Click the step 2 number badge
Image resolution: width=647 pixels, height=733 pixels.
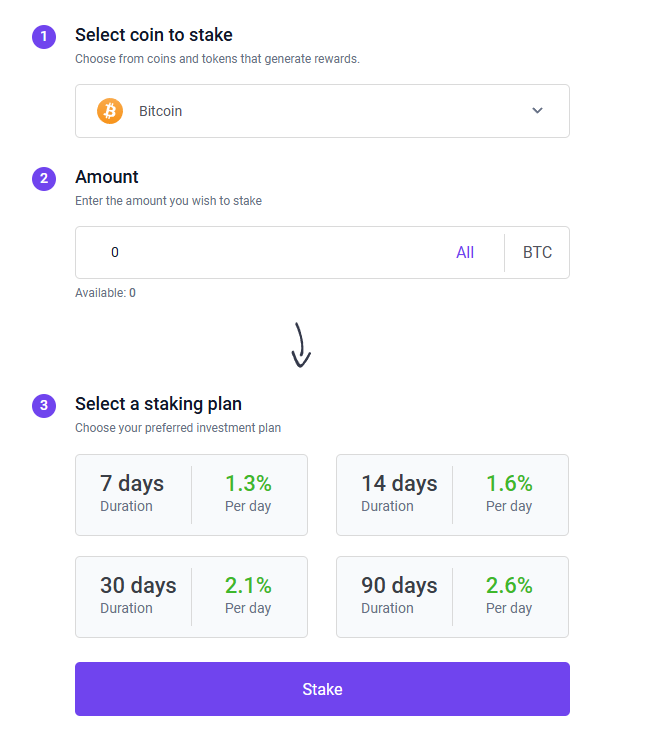coord(44,179)
